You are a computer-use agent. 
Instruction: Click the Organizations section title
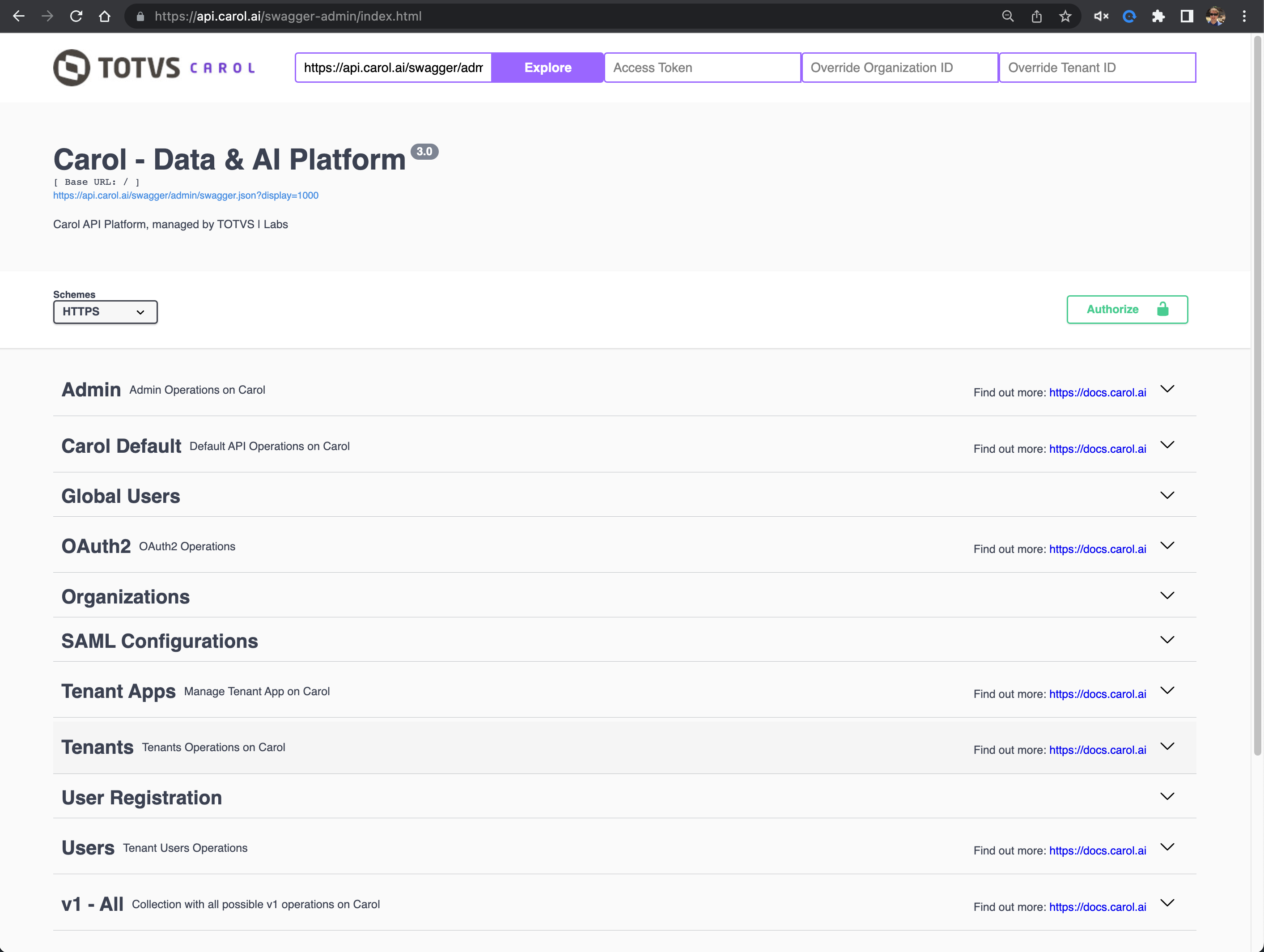(125, 597)
